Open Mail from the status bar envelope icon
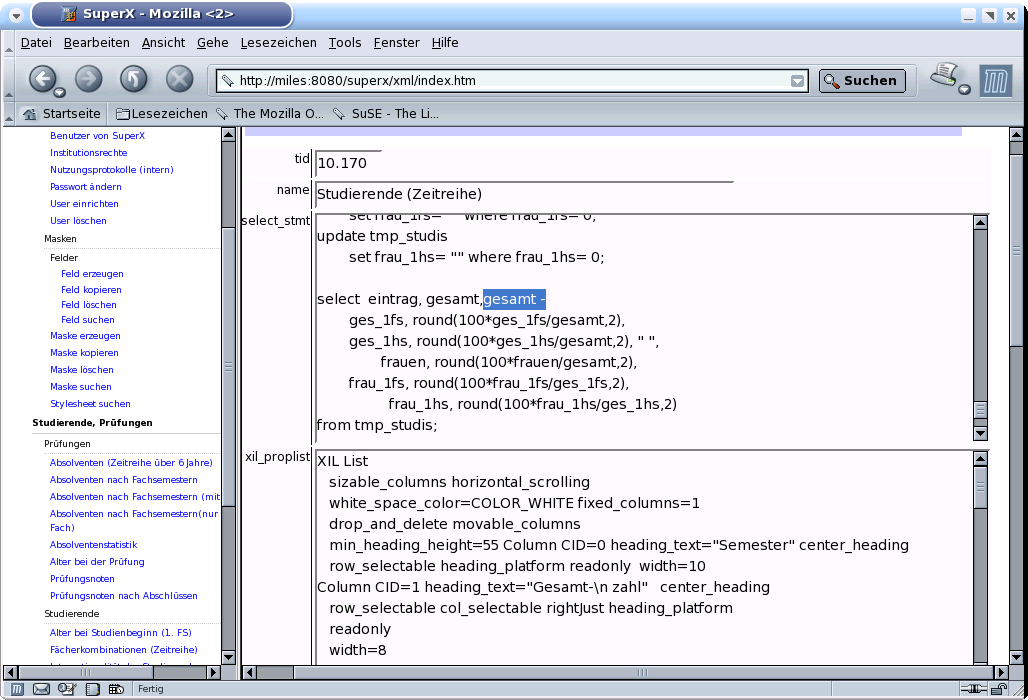This screenshot has width=1028, height=700. [42, 689]
